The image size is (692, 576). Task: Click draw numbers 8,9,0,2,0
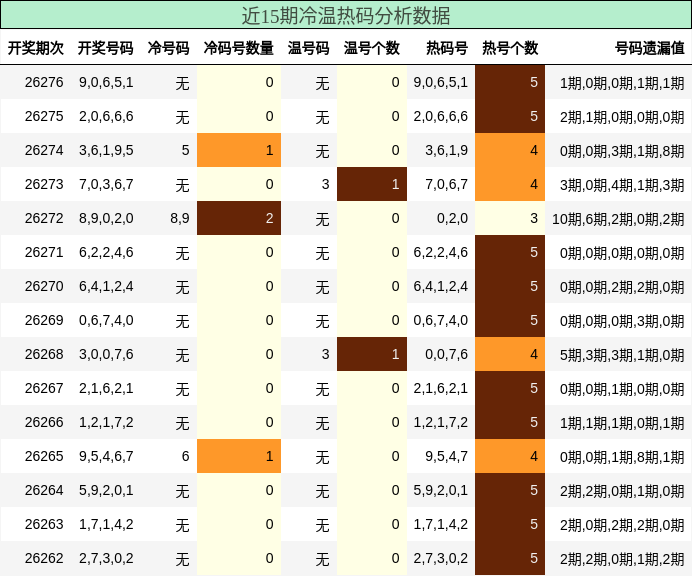pyautogui.click(x=106, y=218)
